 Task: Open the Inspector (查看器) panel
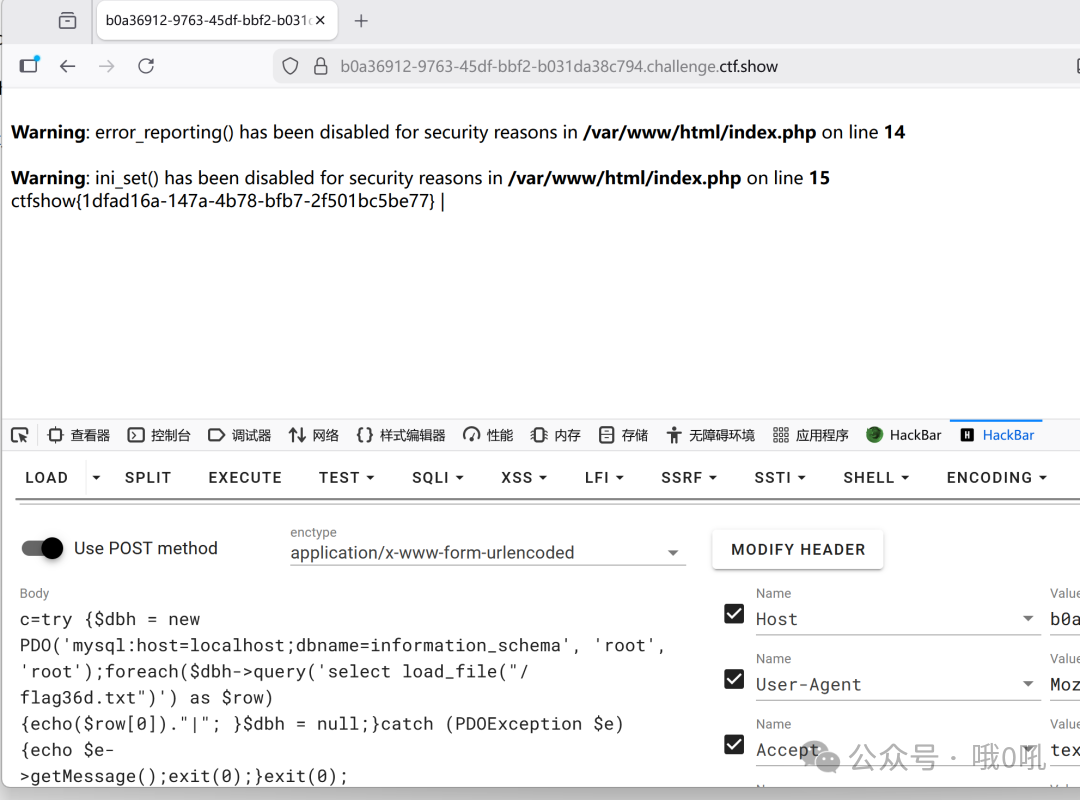pyautogui.click(x=79, y=435)
